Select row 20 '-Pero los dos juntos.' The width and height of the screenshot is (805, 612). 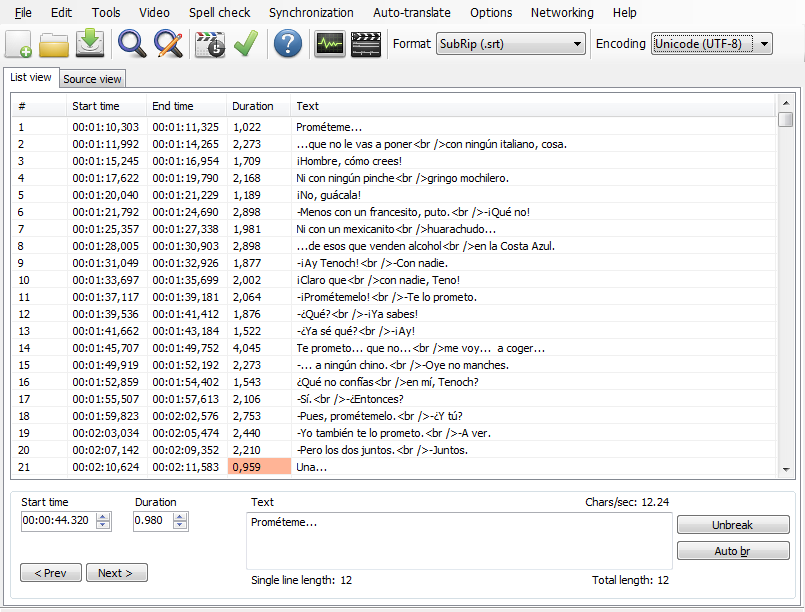pos(382,450)
